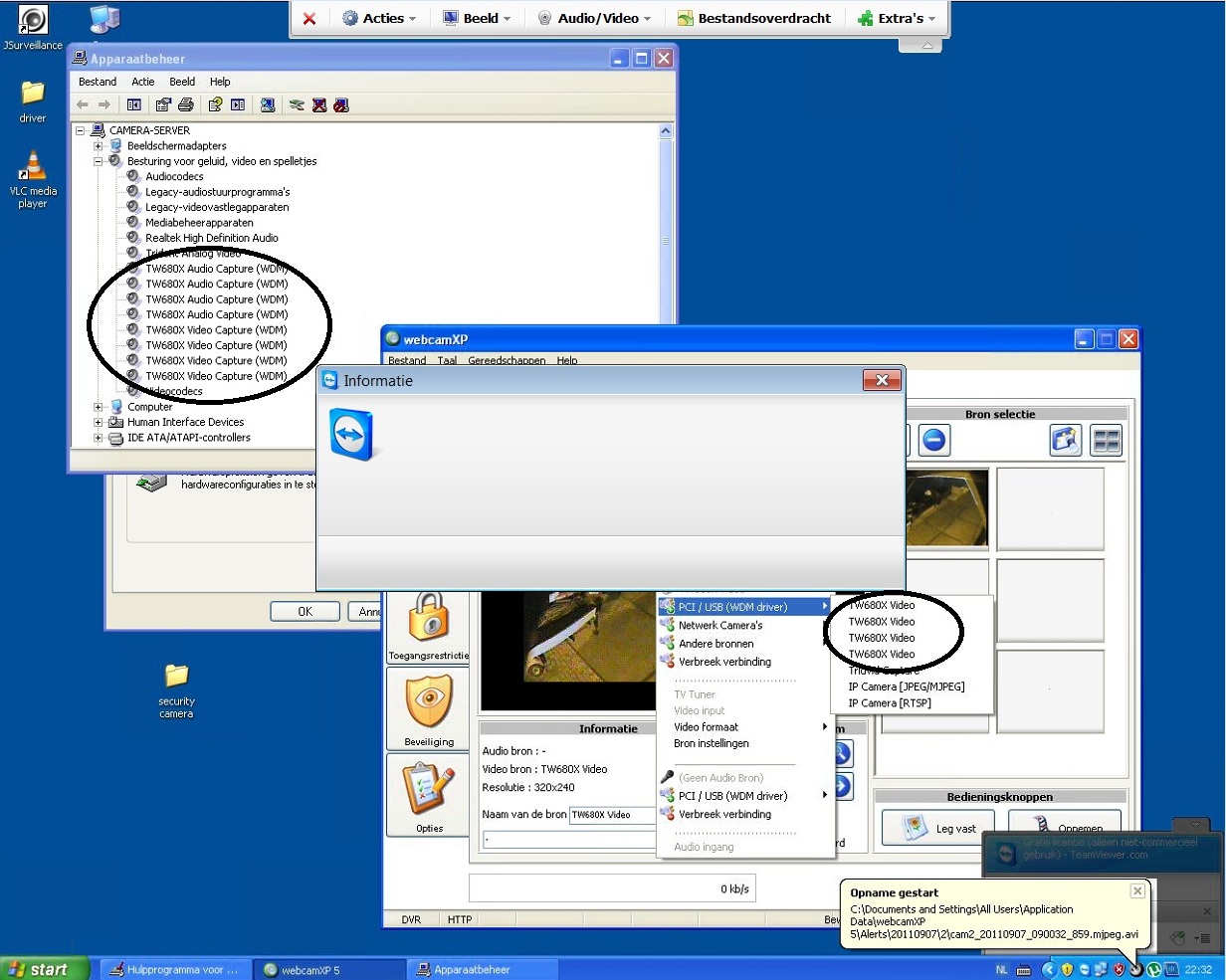The width and height of the screenshot is (1226, 980).
Task: Click OK in the dialog behind webcamXP
Action: pos(305,612)
